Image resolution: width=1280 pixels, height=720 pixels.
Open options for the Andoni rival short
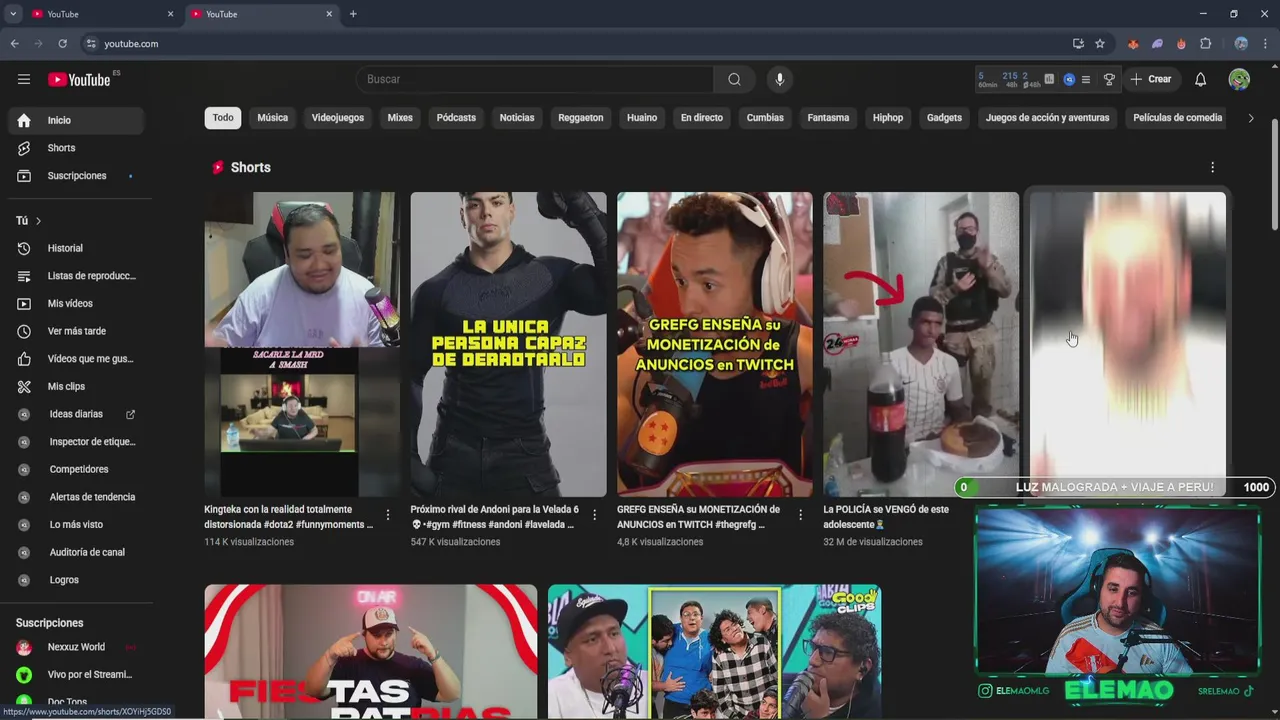[x=594, y=515]
